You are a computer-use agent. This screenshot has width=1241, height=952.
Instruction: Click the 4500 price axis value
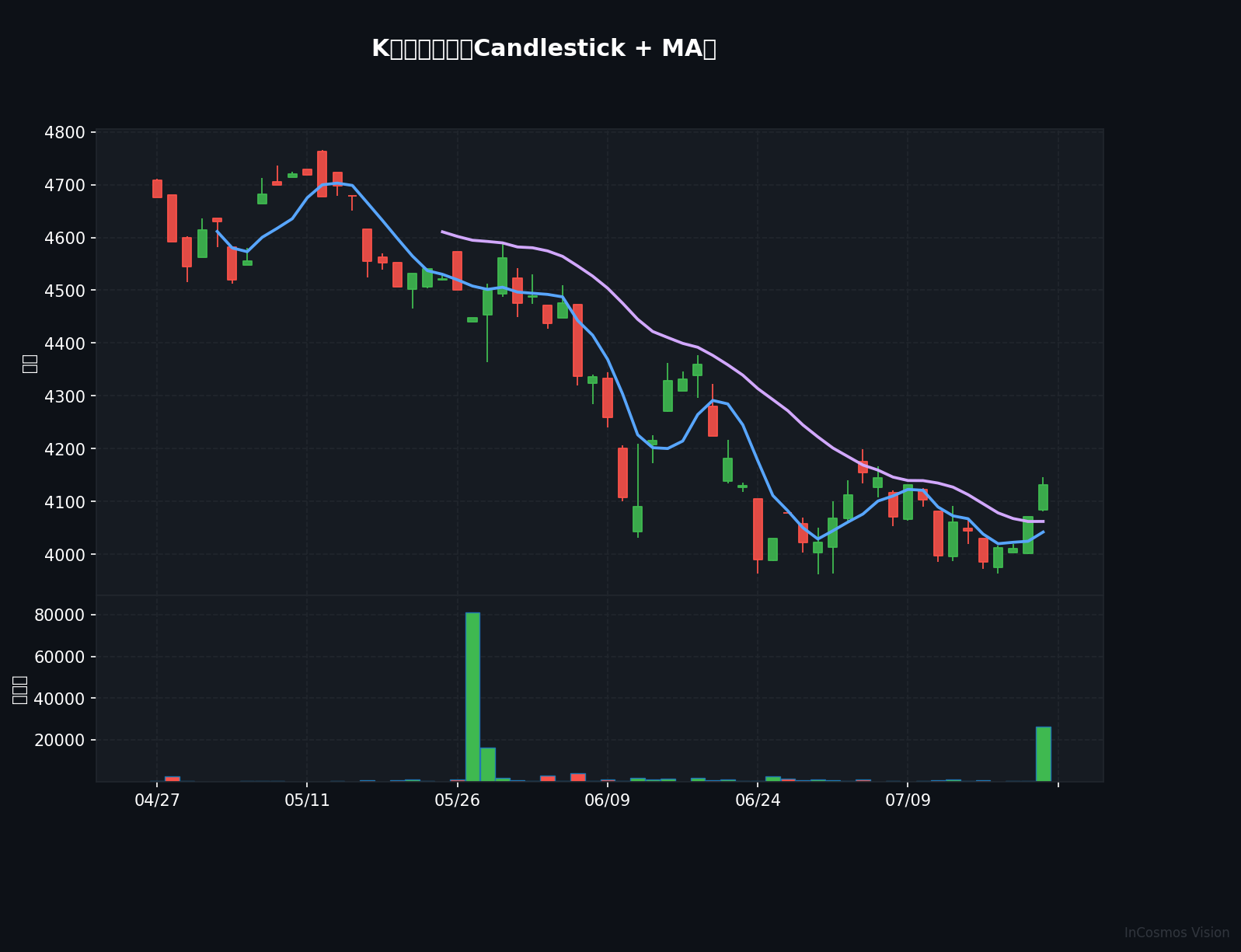pos(65,291)
